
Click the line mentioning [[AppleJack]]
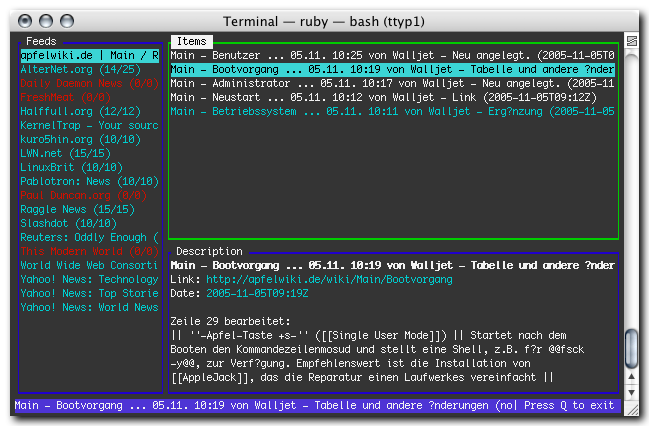tap(362, 377)
